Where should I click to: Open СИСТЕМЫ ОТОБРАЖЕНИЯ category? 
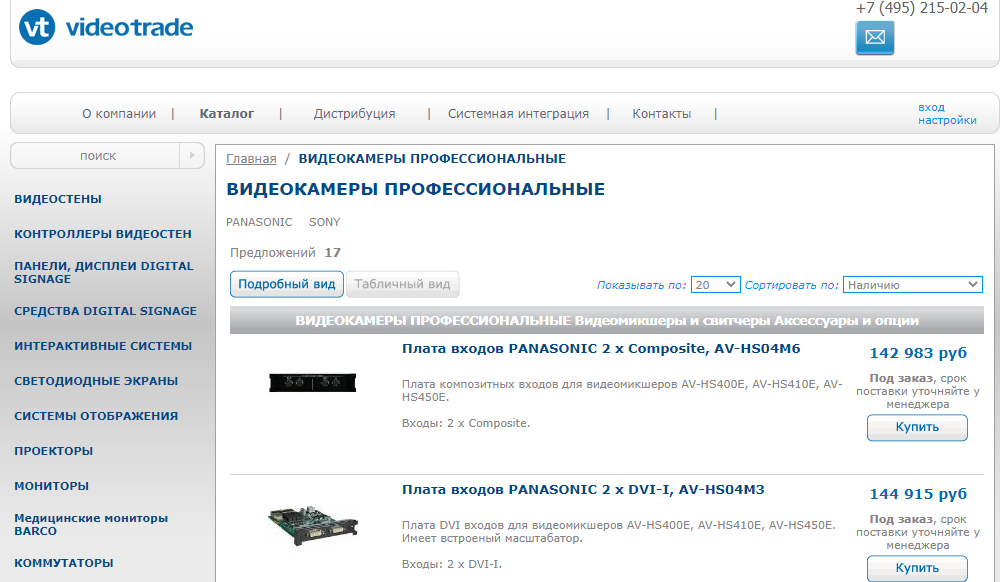tap(96, 416)
